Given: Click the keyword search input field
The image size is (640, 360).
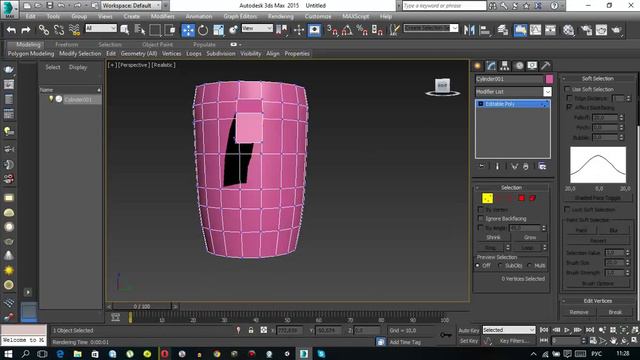Looking at the screenshot, I should 444,6.
